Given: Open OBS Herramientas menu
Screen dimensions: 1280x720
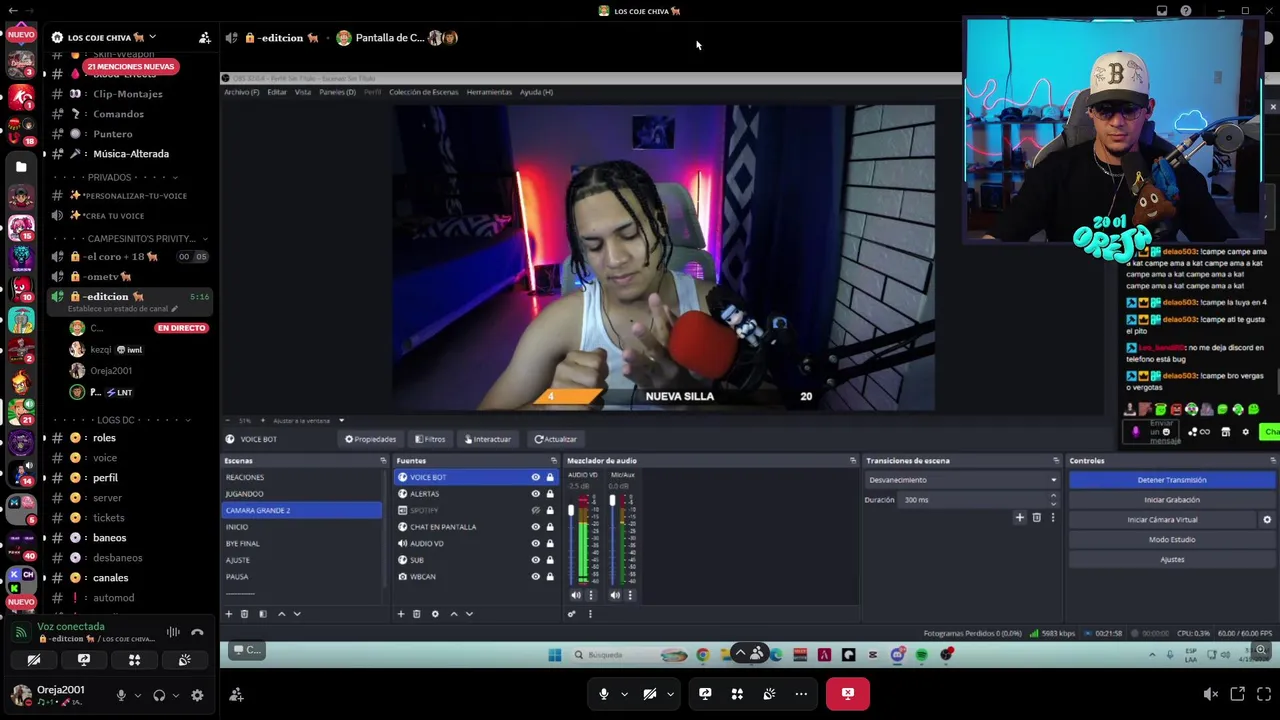Looking at the screenshot, I should click(489, 92).
